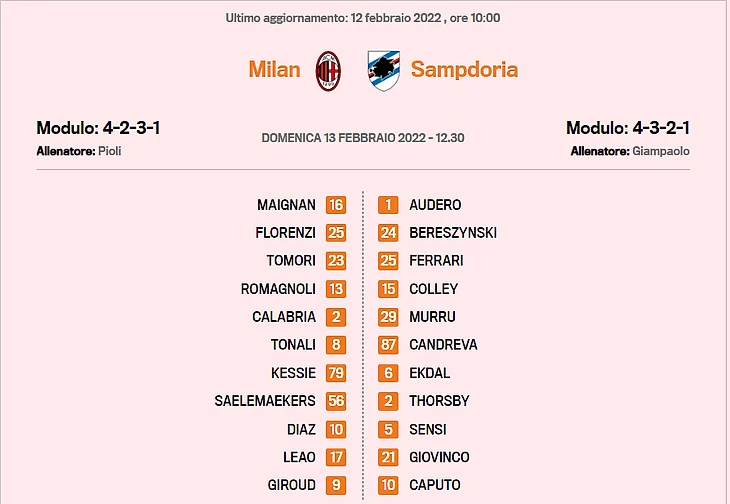The width and height of the screenshot is (730, 504).
Task: Click the Ultimo aggiornamento timestamp line
Action: (363, 18)
